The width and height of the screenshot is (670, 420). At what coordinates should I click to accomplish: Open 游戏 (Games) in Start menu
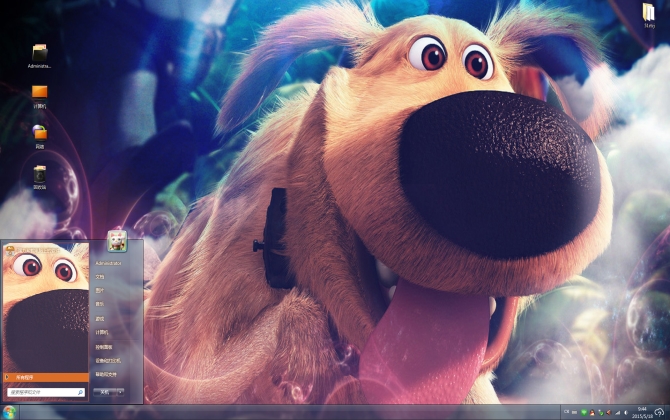tap(100, 318)
